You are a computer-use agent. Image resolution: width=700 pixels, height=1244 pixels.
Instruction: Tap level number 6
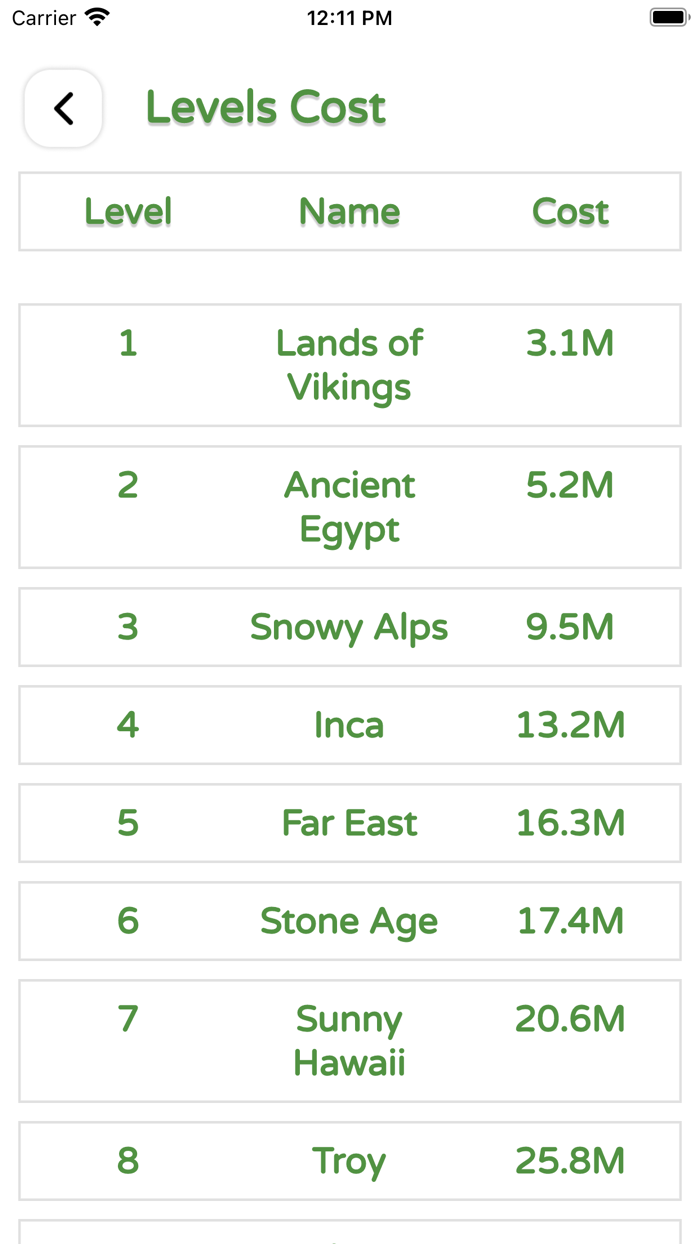tap(128, 921)
